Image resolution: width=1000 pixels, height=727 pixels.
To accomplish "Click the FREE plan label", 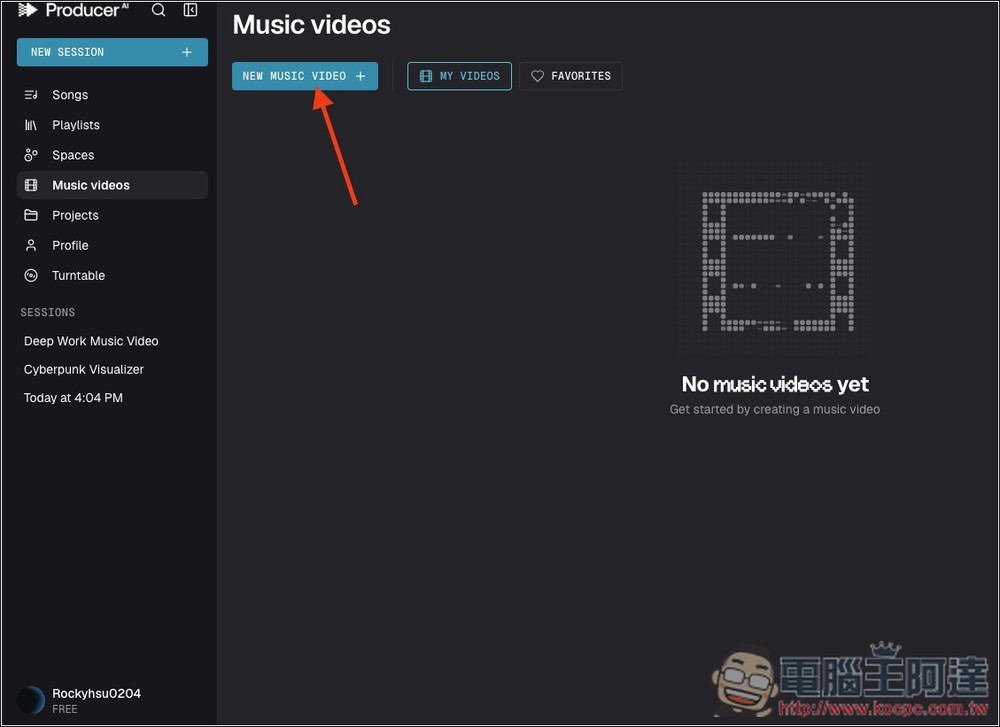I will (64, 709).
